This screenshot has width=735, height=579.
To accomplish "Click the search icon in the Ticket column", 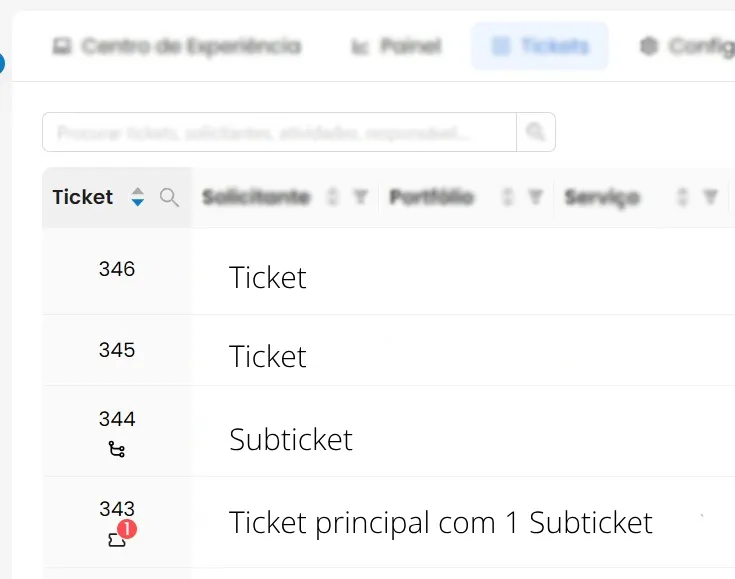I will coord(169,197).
